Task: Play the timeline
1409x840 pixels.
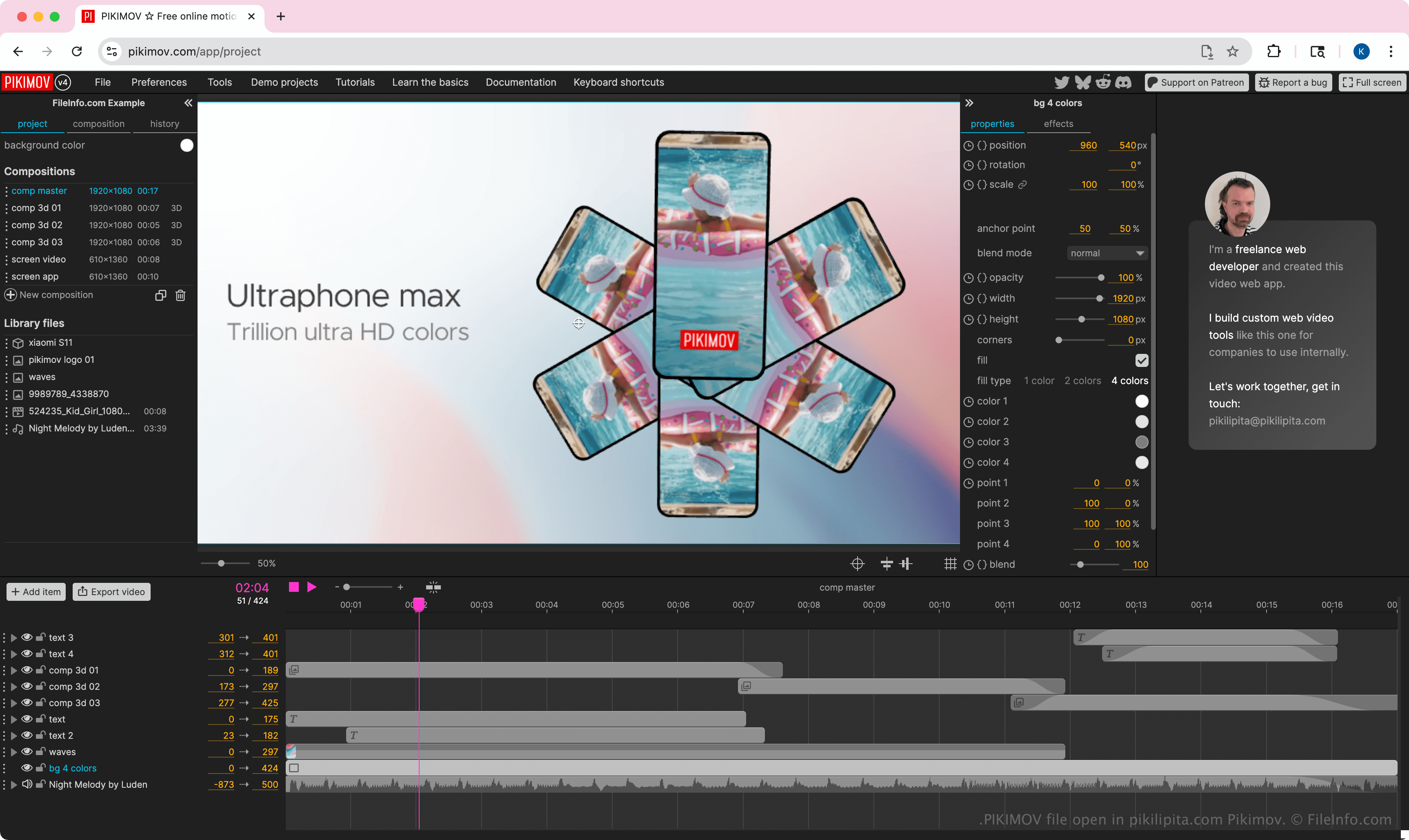Action: pos(312,587)
